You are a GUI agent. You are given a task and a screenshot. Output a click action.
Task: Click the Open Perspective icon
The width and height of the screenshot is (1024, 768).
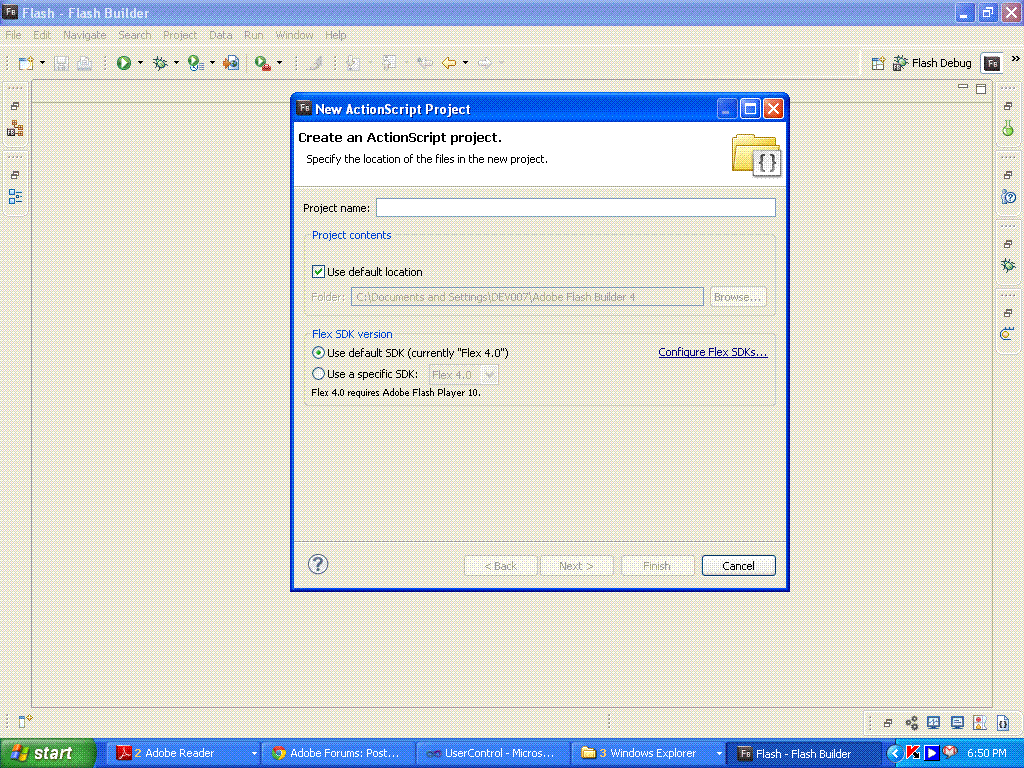tap(878, 63)
